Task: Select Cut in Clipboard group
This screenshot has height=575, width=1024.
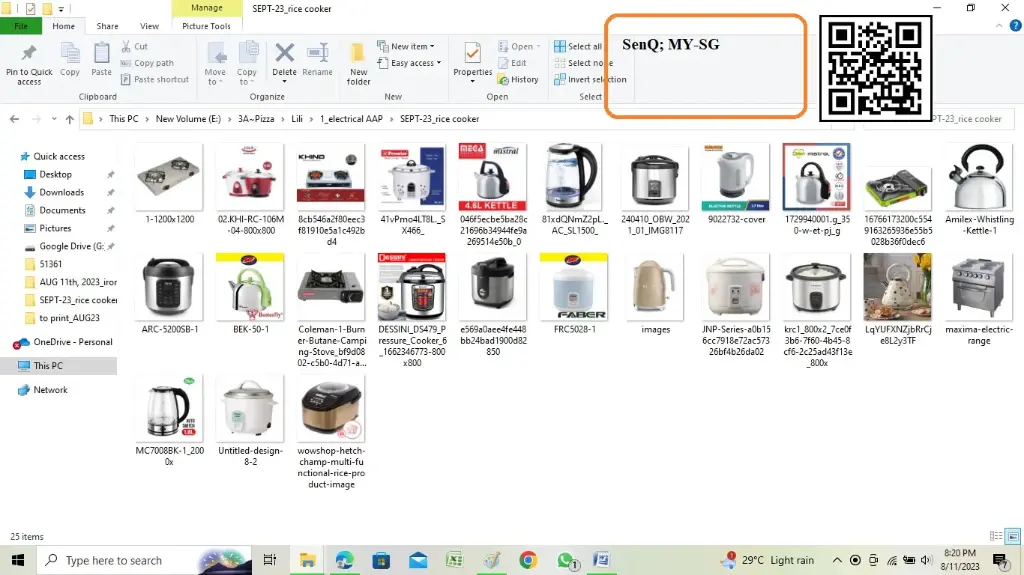Action: 135,46
